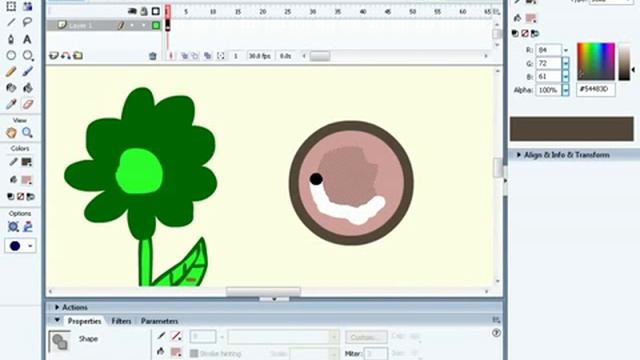Select the Eraser tool

click(27, 104)
